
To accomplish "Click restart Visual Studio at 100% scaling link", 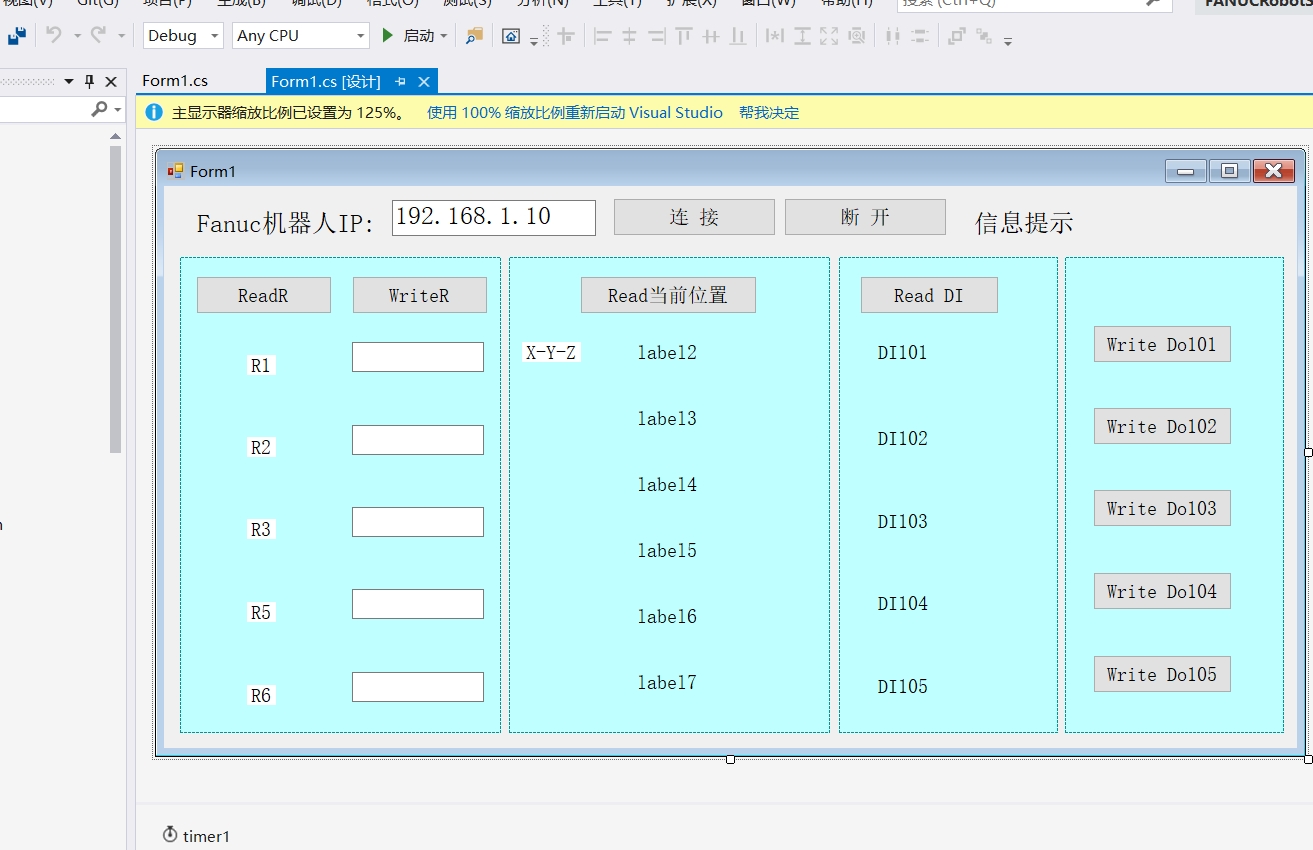I will pos(575,113).
